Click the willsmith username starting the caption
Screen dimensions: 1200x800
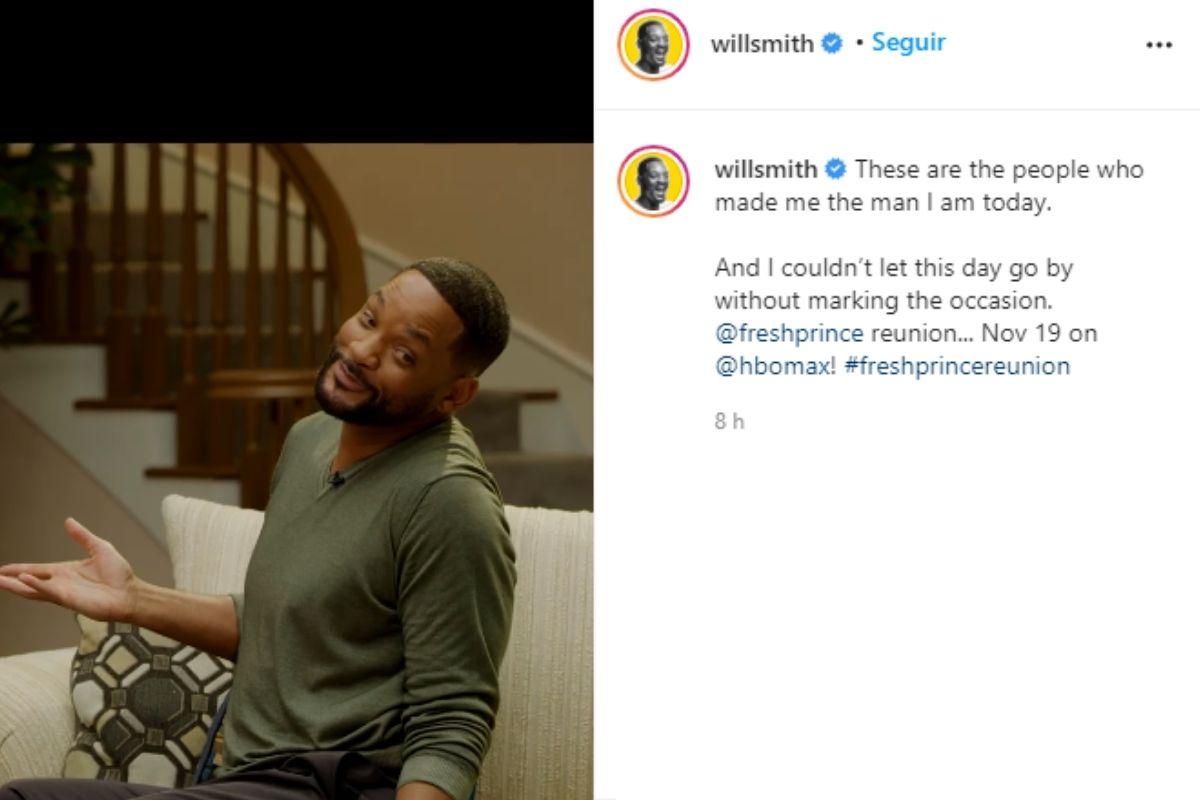point(765,169)
